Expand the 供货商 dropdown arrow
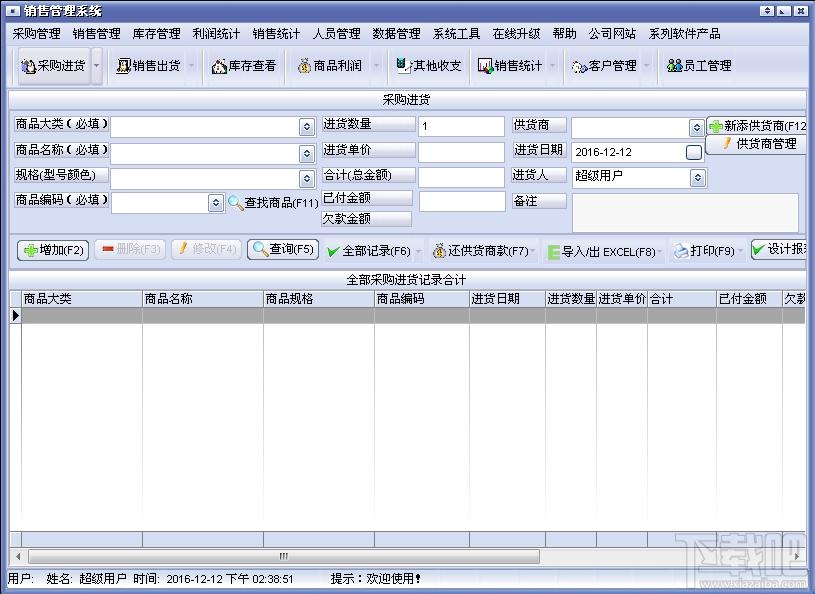Screen dimensions: 815x594 pyautogui.click(x=696, y=127)
